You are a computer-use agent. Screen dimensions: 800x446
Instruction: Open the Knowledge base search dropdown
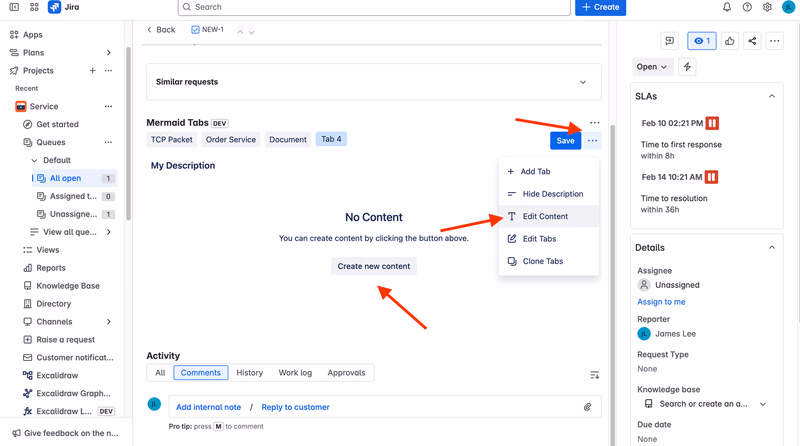[763, 404]
